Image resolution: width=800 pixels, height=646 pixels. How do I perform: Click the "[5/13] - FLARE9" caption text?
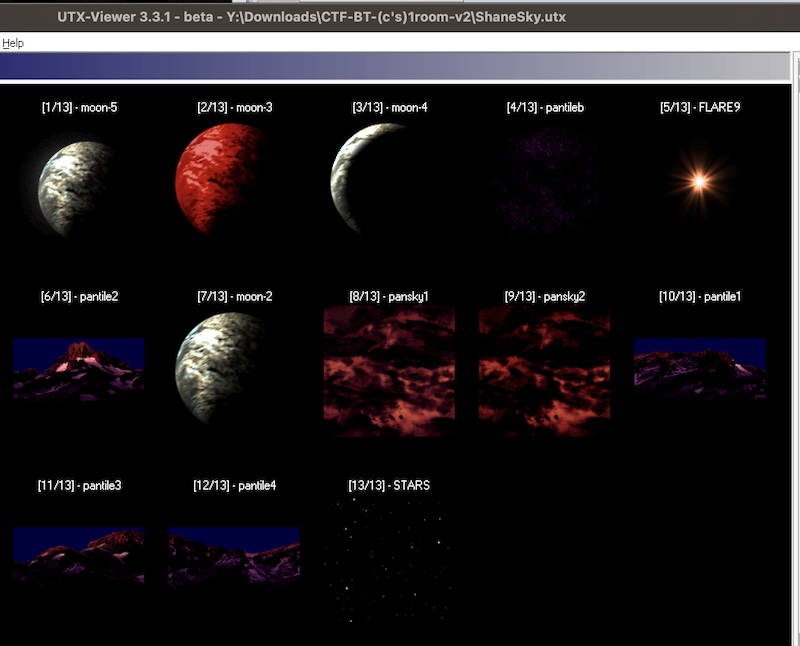tap(699, 107)
